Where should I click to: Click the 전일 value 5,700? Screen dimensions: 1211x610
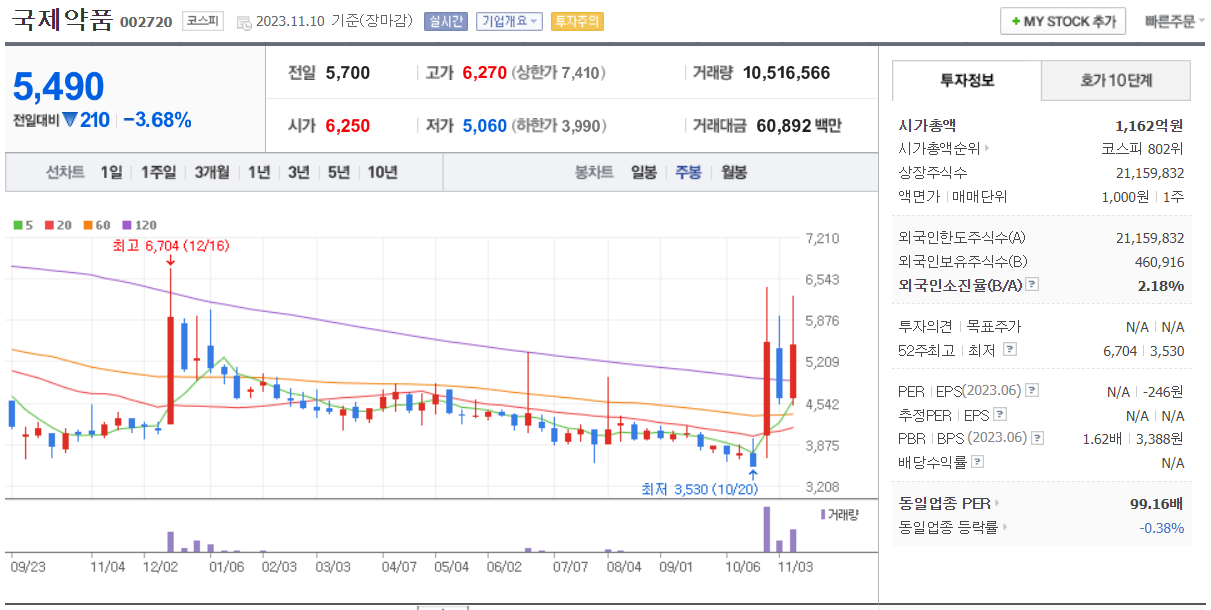348,73
